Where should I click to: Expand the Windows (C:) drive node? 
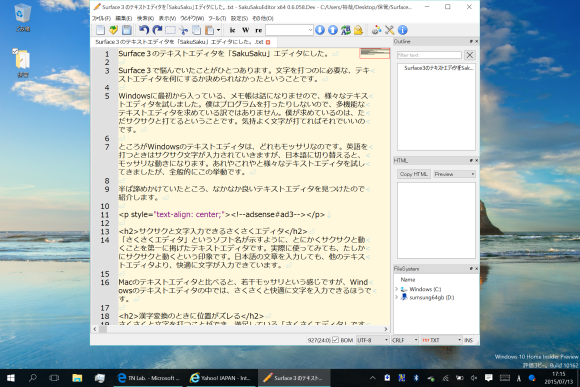pyautogui.click(x=397, y=289)
